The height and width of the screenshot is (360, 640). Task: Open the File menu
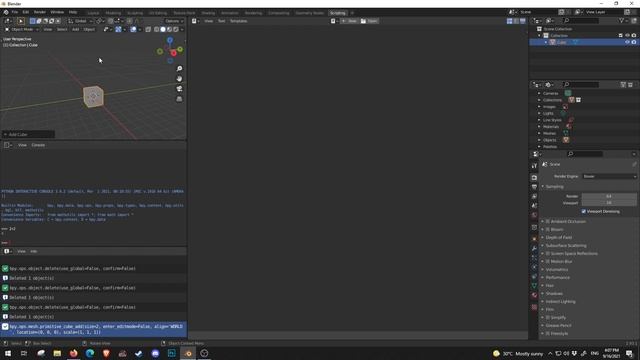pyautogui.click(x=15, y=12)
